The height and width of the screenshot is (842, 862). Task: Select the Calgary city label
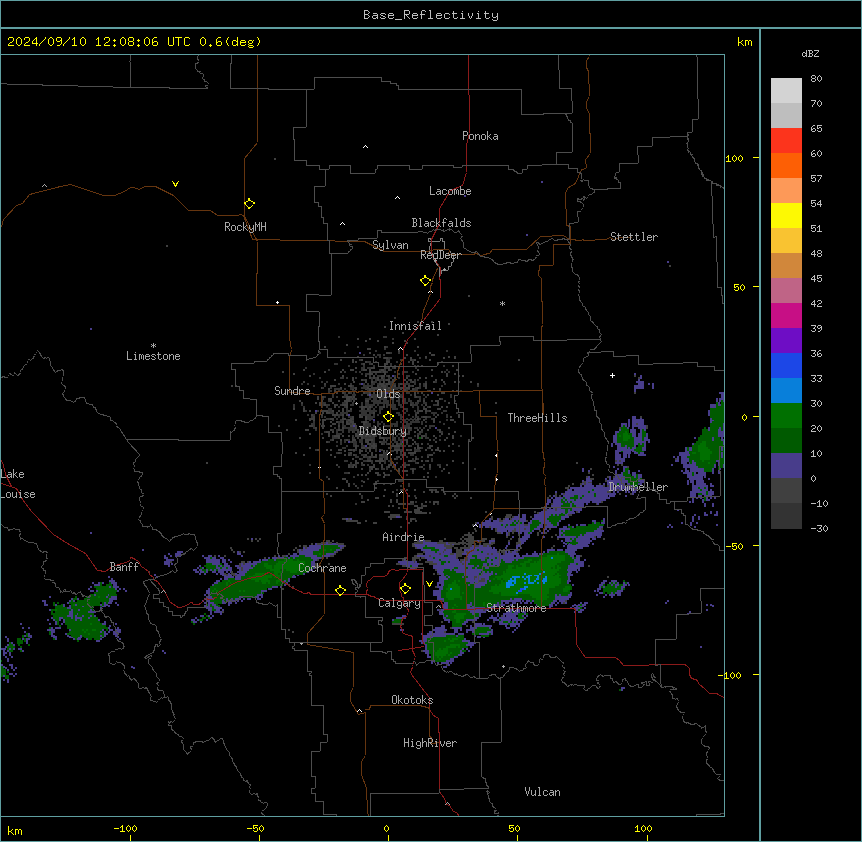coord(399,603)
